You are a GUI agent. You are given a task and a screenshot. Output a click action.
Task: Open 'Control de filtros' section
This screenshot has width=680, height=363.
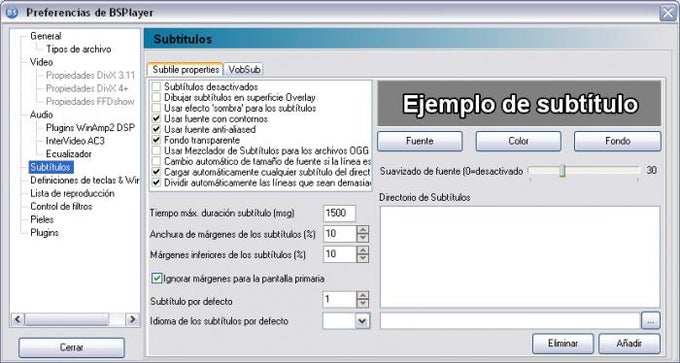(61, 206)
